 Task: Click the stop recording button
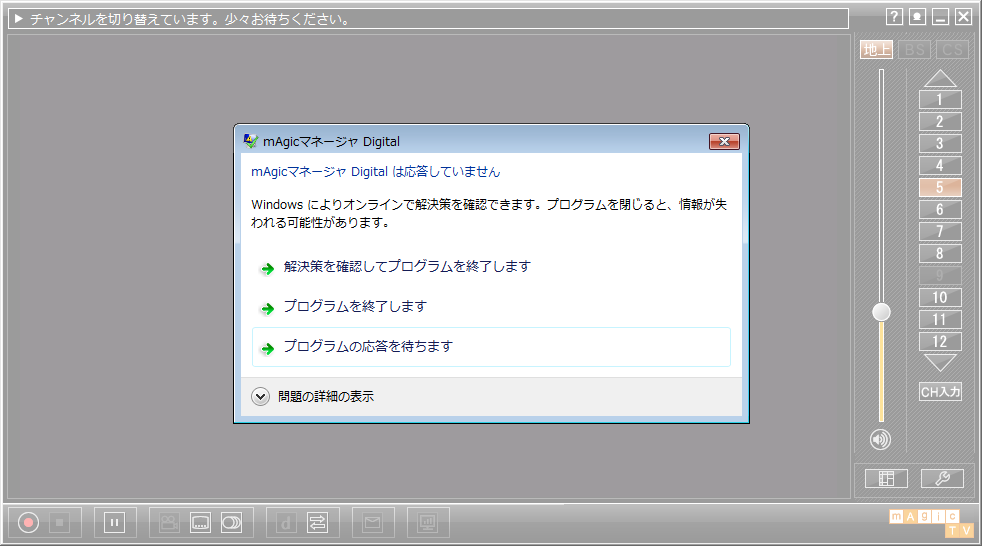(59, 522)
